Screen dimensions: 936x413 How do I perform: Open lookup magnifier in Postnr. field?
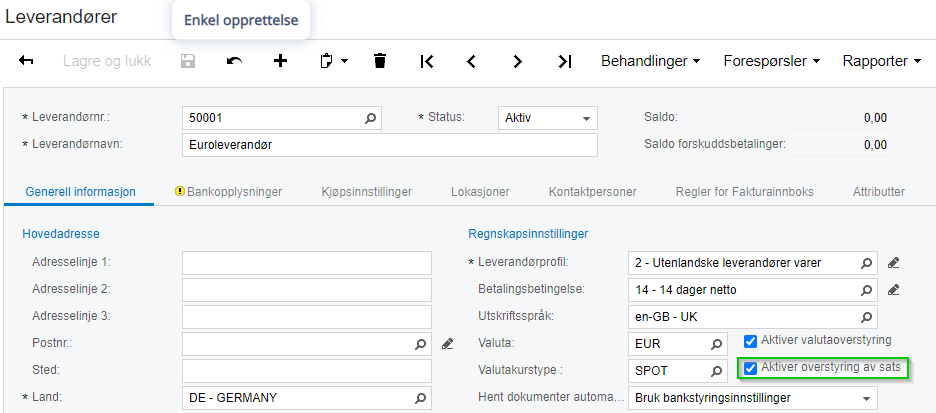(x=420, y=344)
